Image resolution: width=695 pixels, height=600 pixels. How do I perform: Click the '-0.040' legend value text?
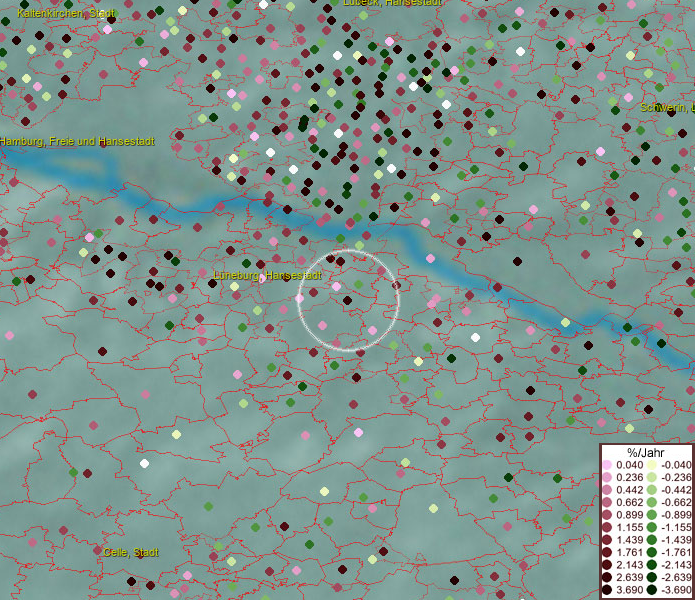(x=676, y=465)
